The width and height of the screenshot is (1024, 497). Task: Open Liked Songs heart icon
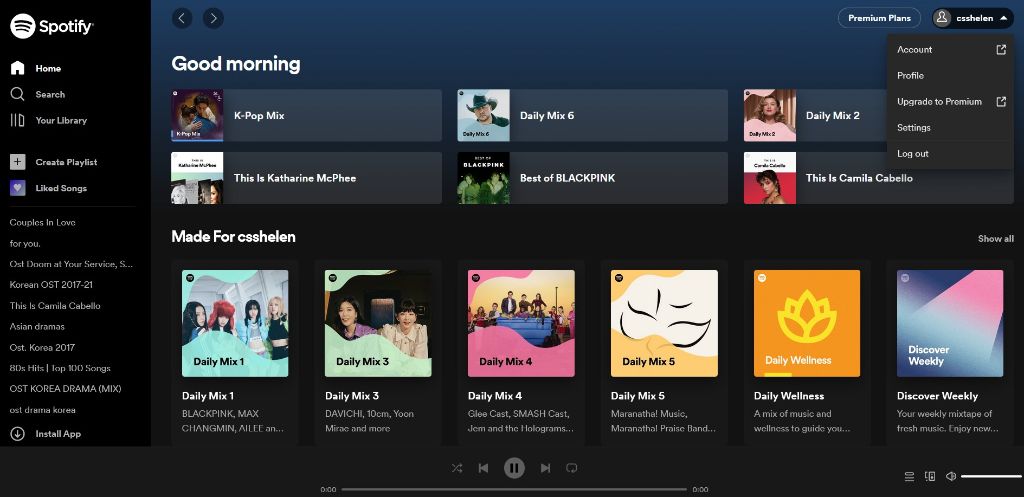pyautogui.click(x=18, y=188)
